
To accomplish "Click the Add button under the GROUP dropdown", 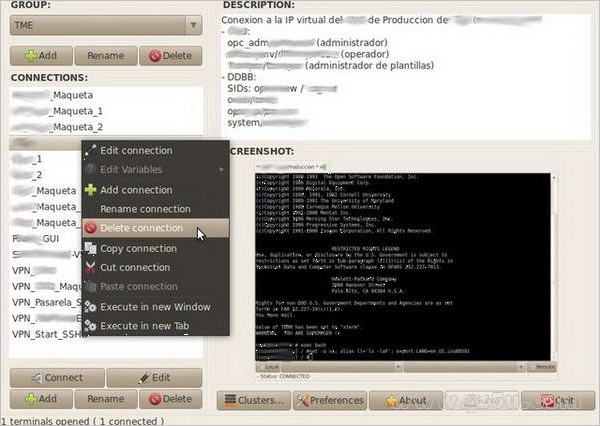I will [41, 56].
